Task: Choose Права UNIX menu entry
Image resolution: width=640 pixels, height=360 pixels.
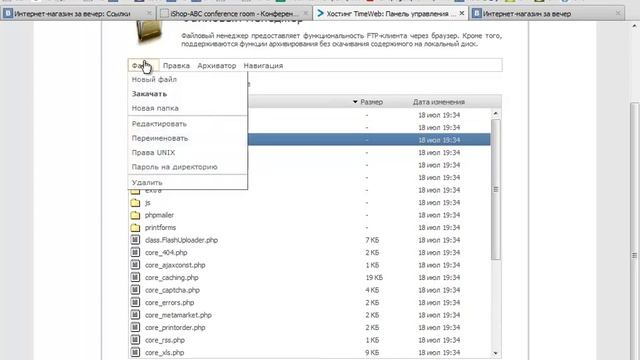Action: 153,153
